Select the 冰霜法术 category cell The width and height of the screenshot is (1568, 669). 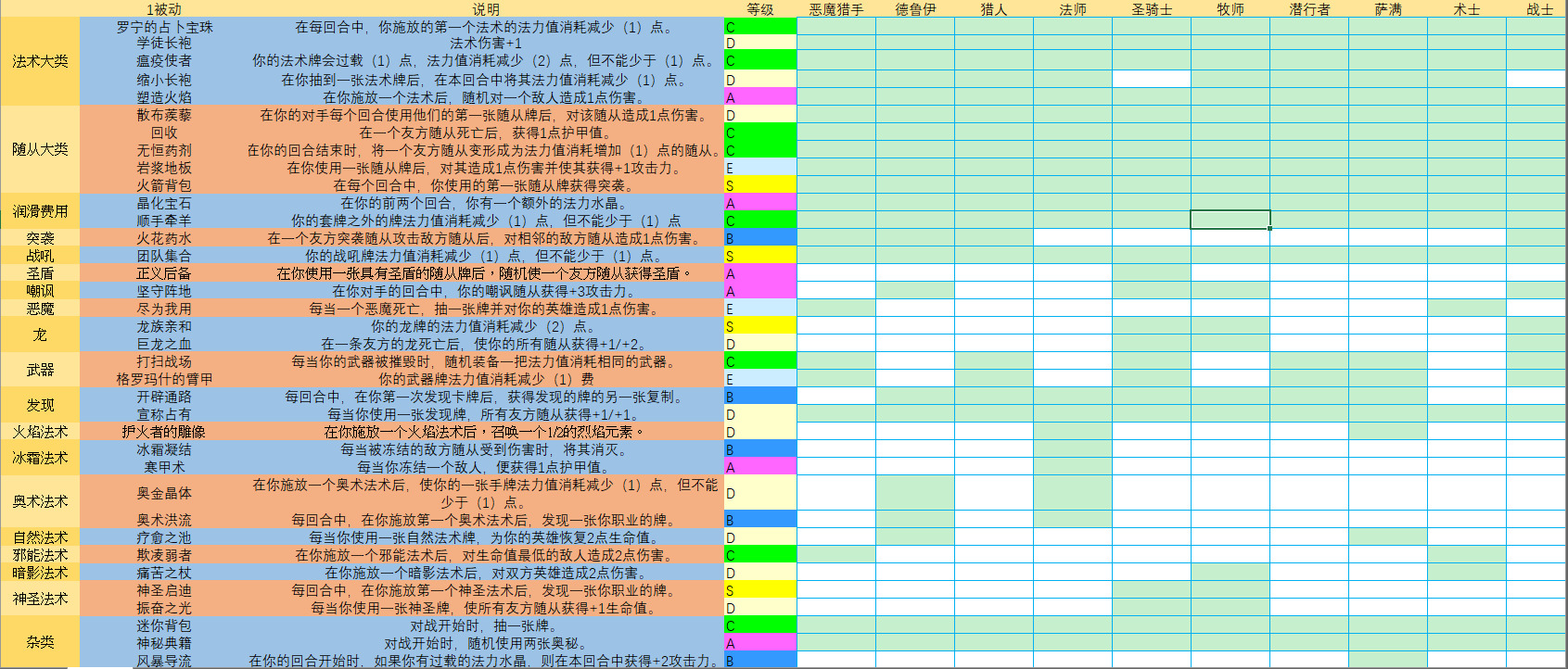tap(41, 458)
